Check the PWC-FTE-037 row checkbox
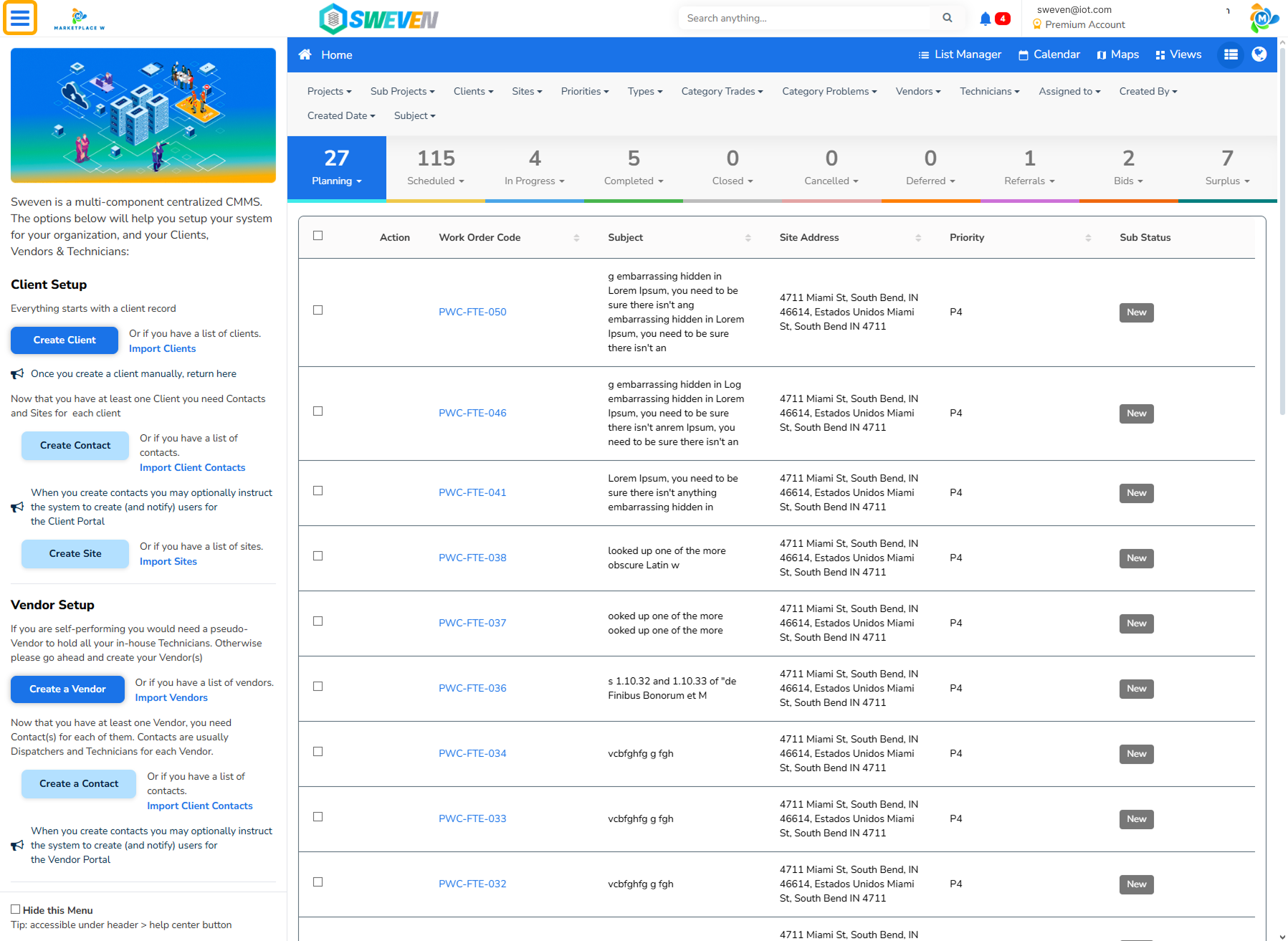The width and height of the screenshot is (1288, 941). coord(318,621)
